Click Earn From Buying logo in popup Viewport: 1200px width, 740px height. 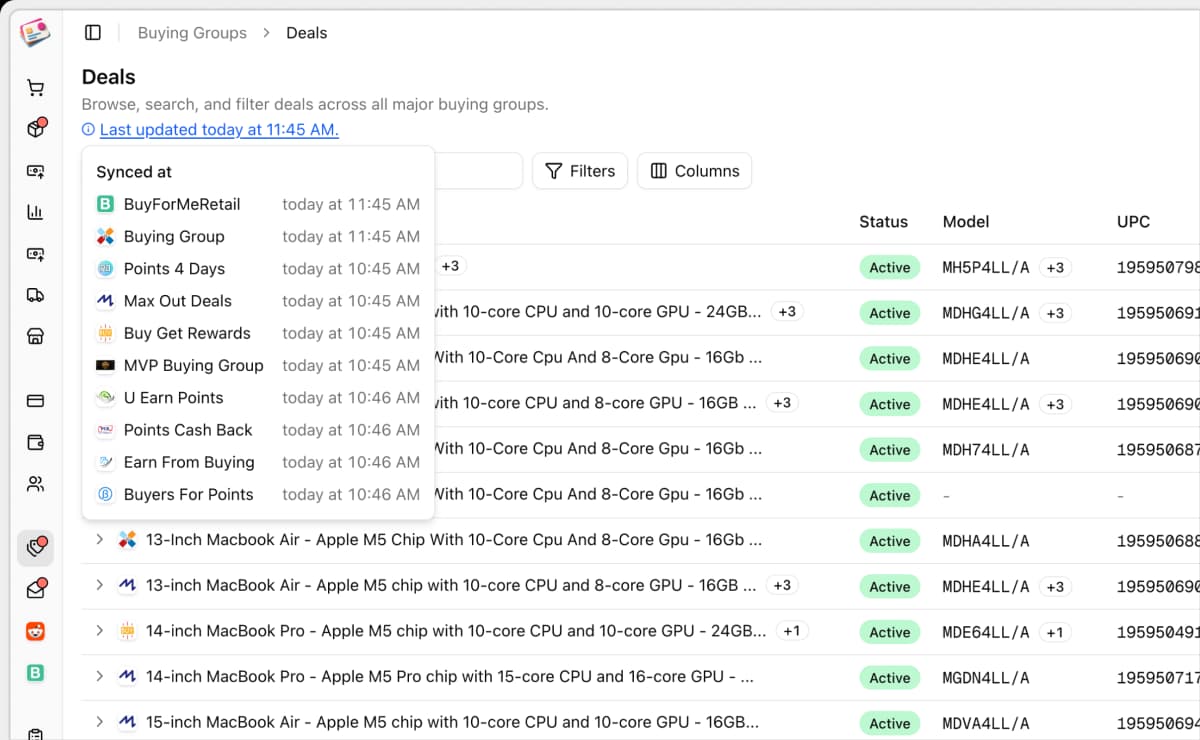pos(105,462)
